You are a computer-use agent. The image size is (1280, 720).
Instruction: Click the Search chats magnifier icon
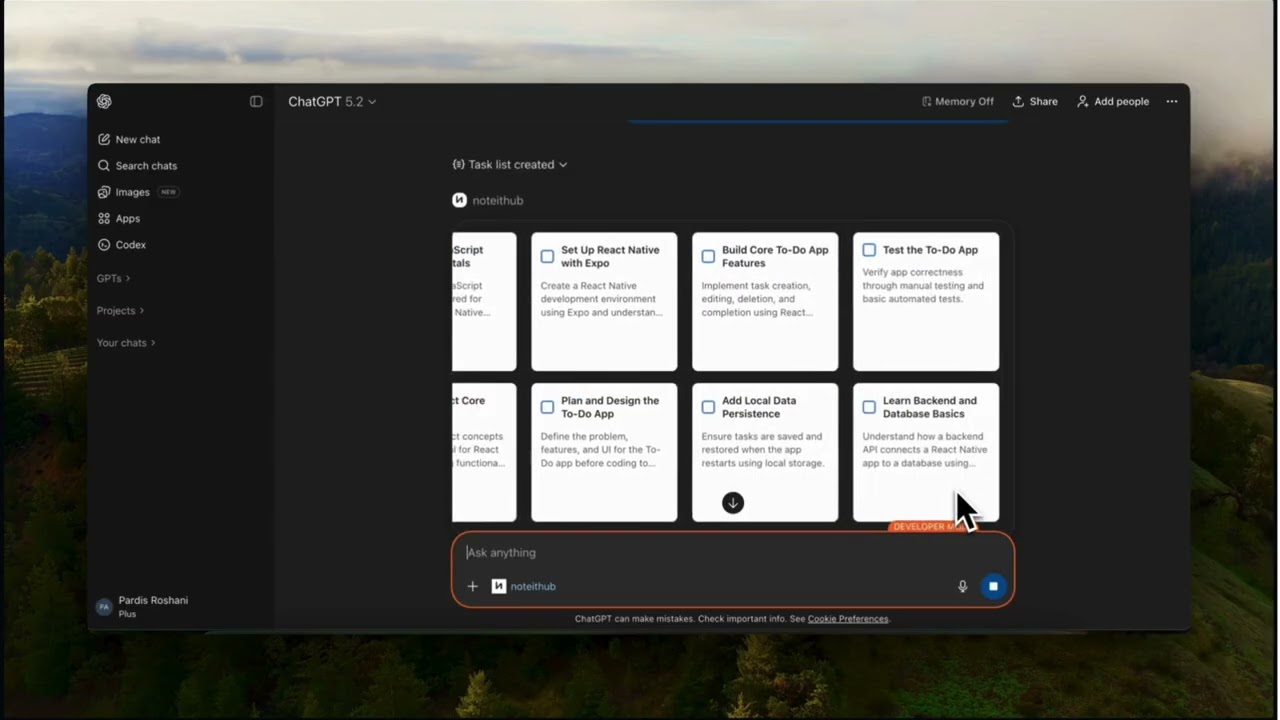tap(104, 166)
